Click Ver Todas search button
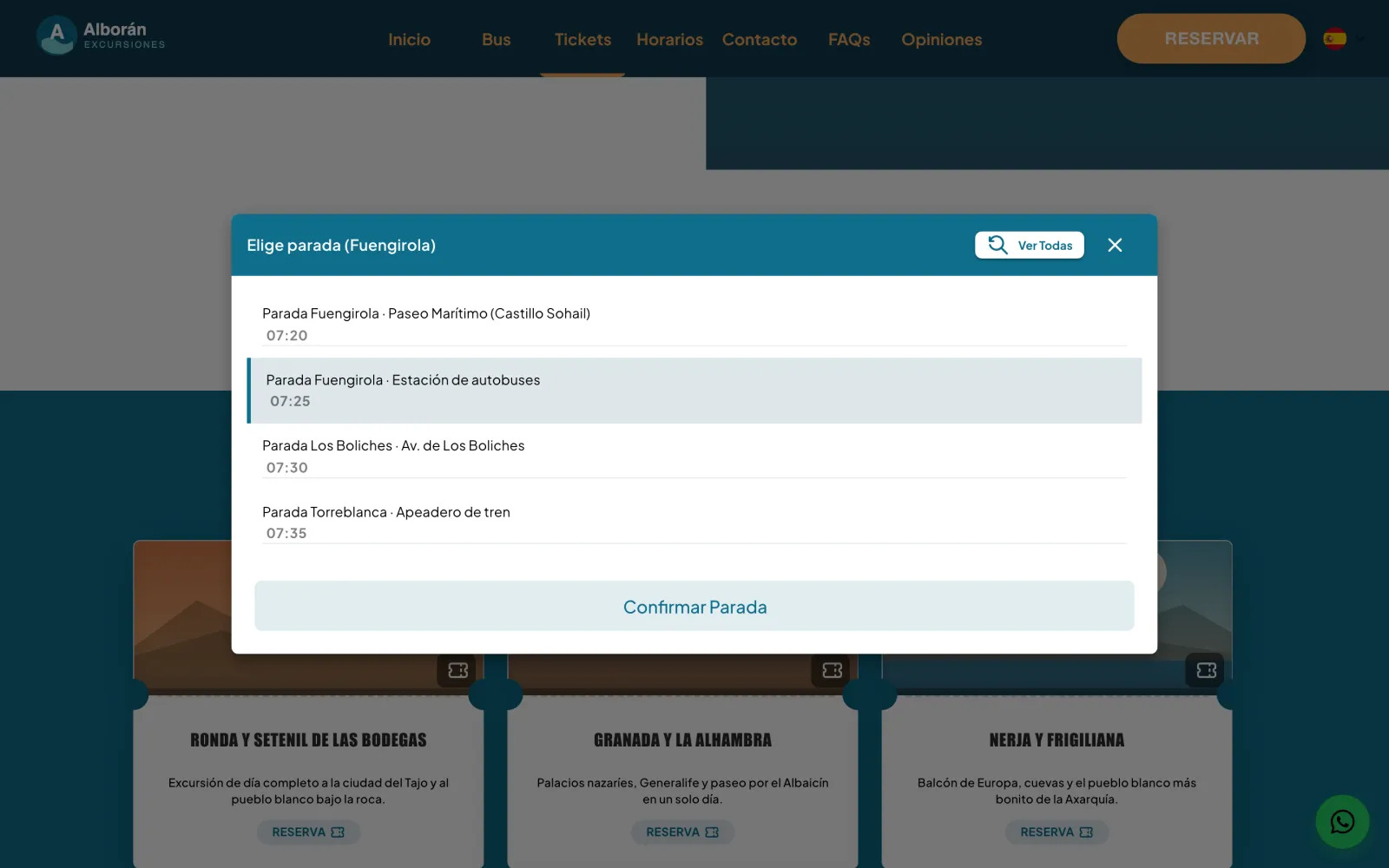This screenshot has width=1389, height=868. (1030, 246)
